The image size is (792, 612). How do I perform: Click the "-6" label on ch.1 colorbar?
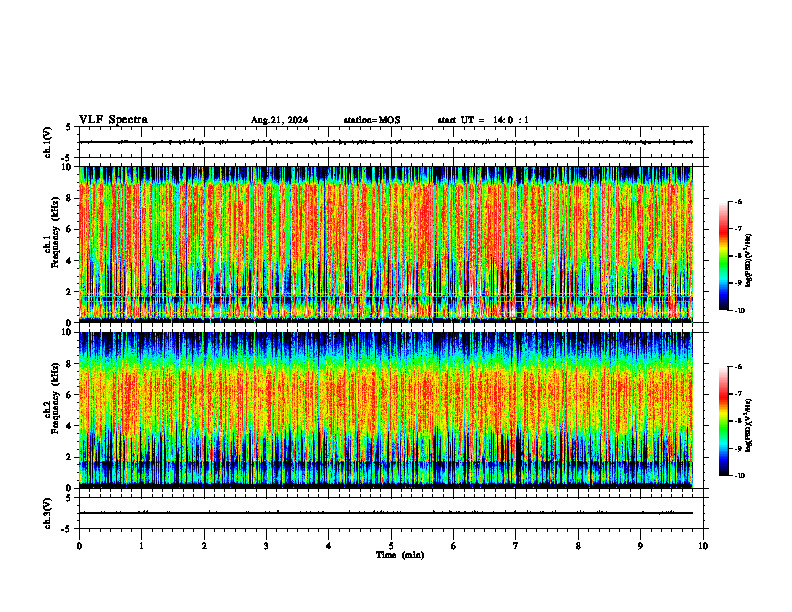pyautogui.click(x=738, y=202)
